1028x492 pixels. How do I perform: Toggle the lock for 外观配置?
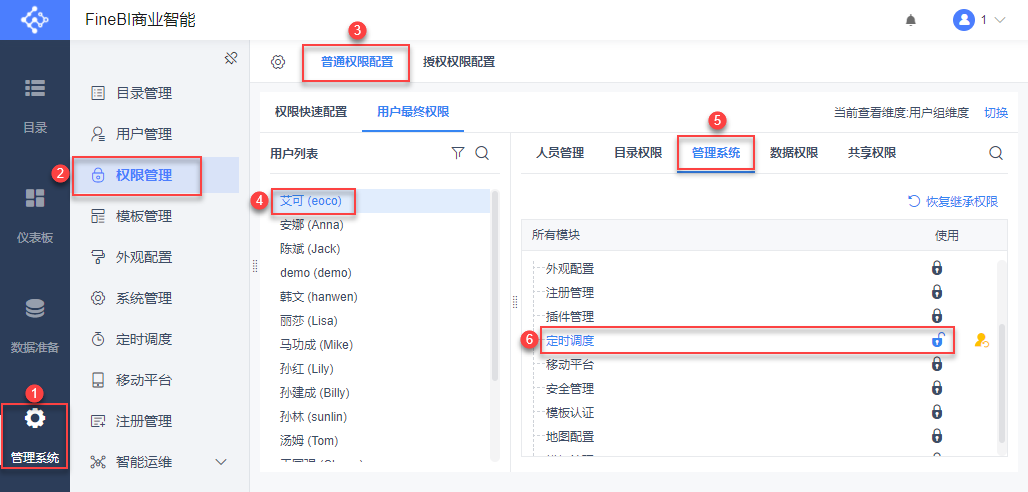pyautogui.click(x=937, y=268)
